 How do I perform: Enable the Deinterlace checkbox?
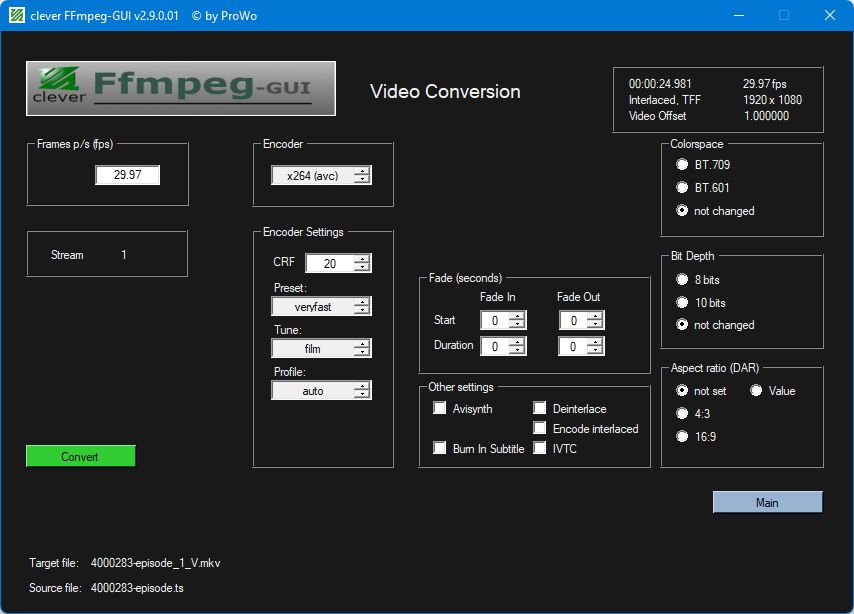540,408
